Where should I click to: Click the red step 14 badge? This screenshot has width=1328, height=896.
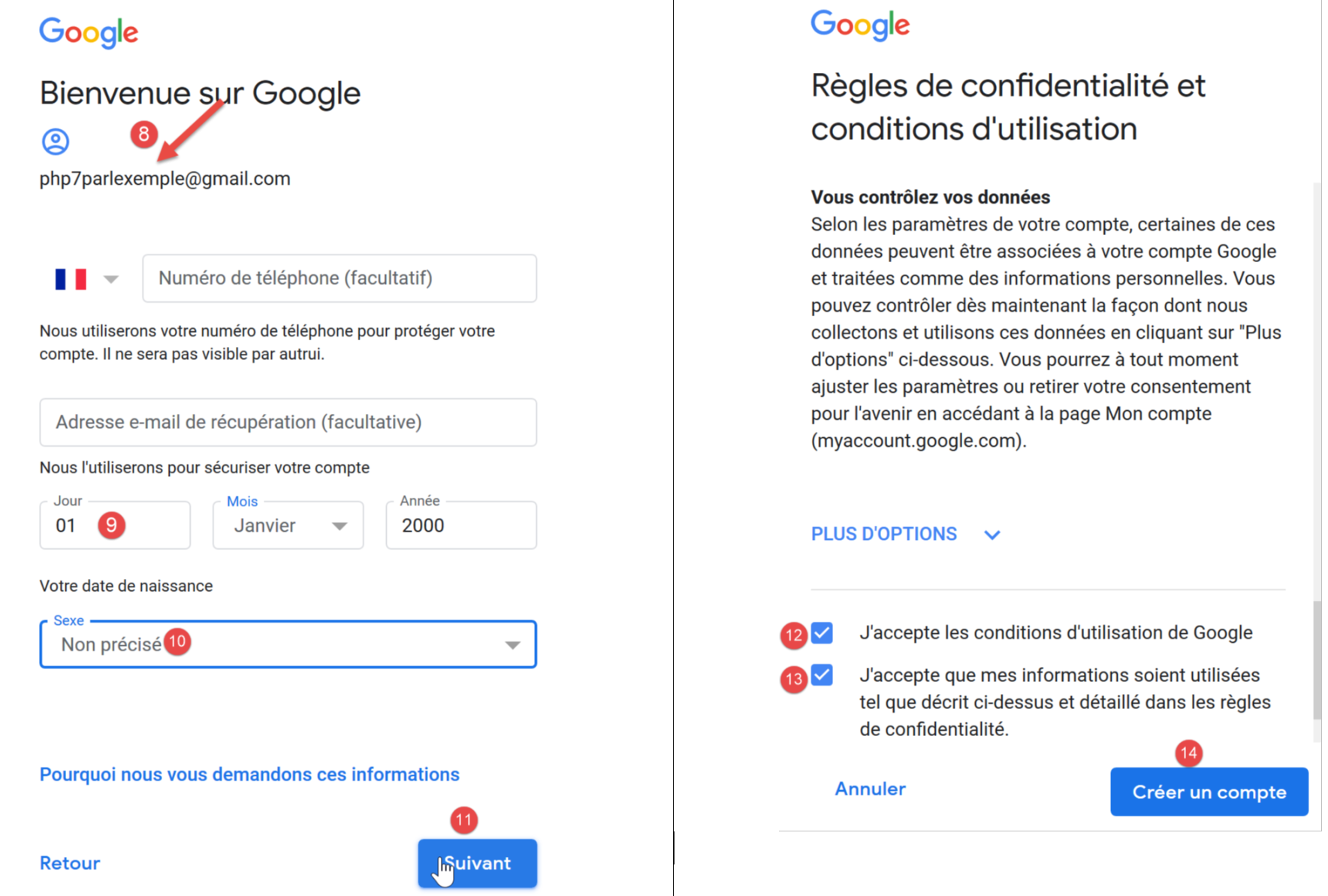1188,753
